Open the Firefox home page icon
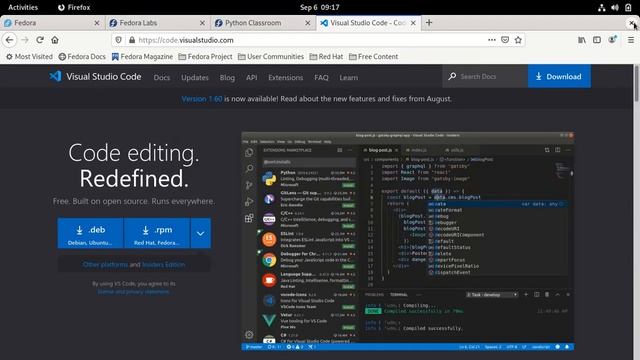This screenshot has width=640, height=360. click(55, 40)
